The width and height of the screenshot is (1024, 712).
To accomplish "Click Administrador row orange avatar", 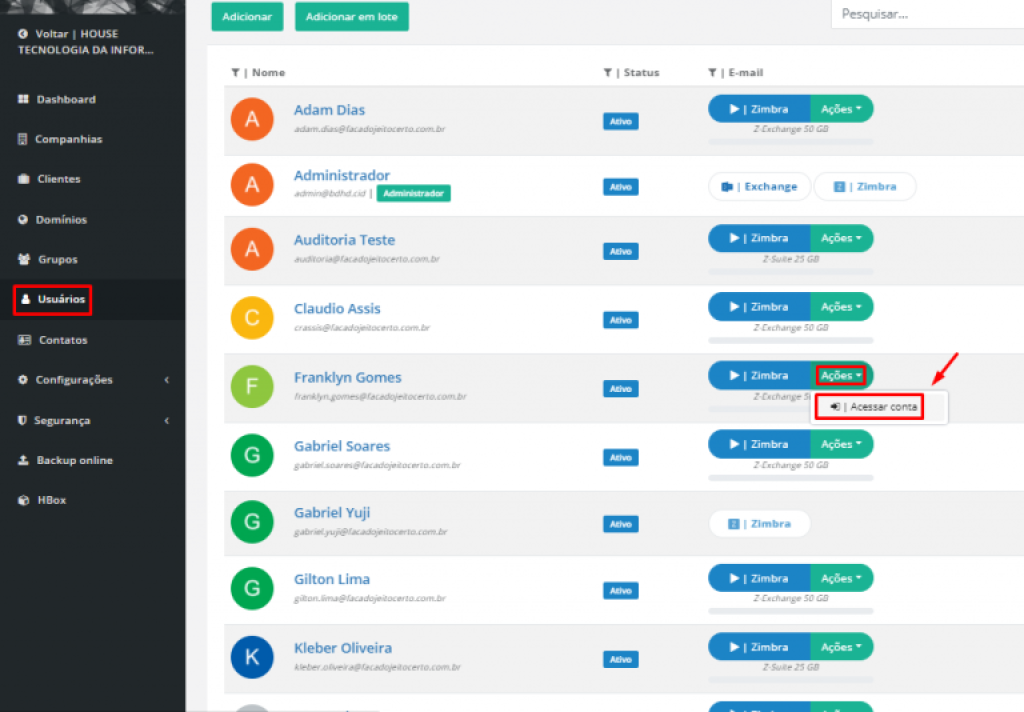I will click(252, 185).
